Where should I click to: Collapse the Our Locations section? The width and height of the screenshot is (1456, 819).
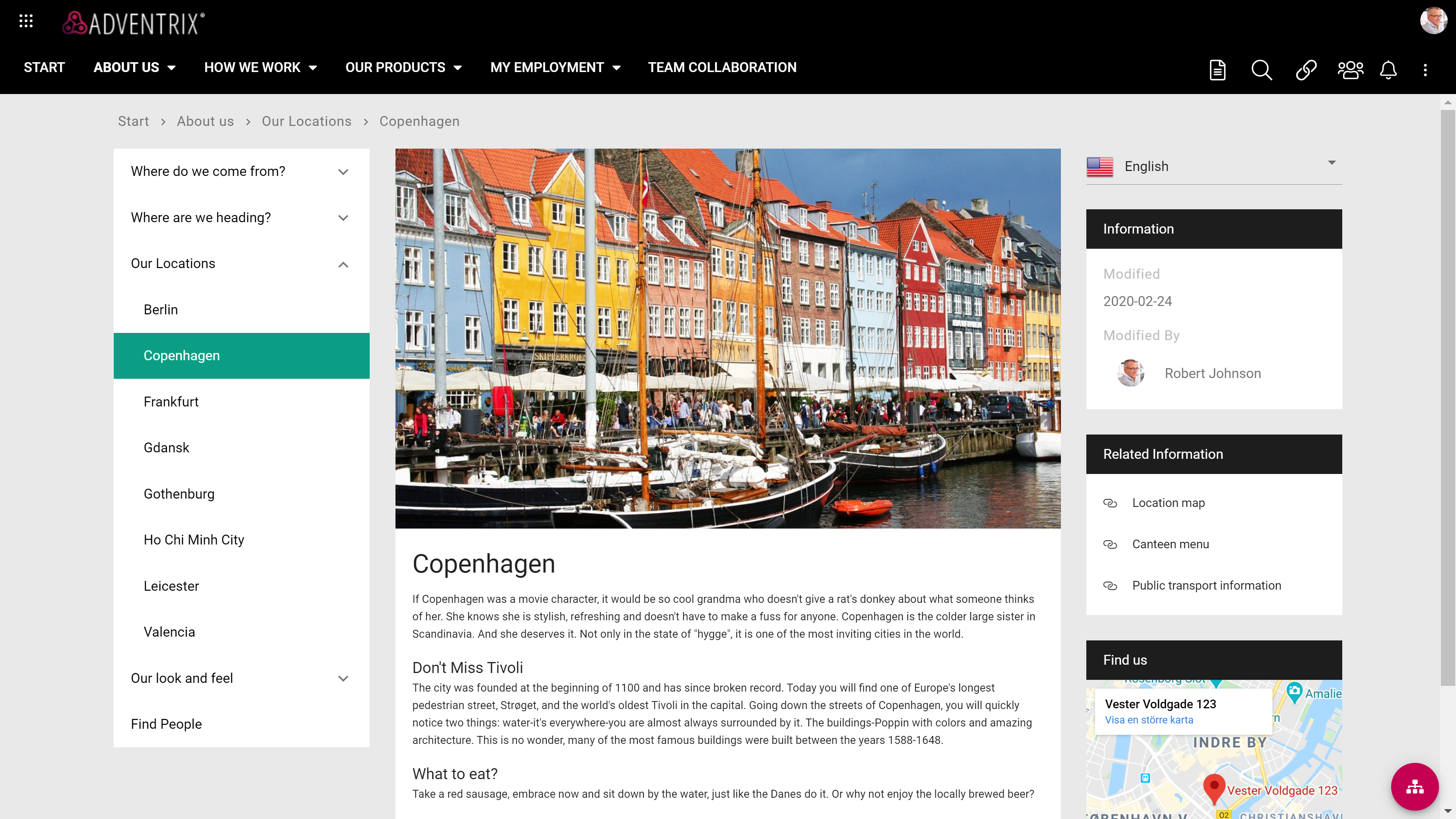click(x=342, y=264)
